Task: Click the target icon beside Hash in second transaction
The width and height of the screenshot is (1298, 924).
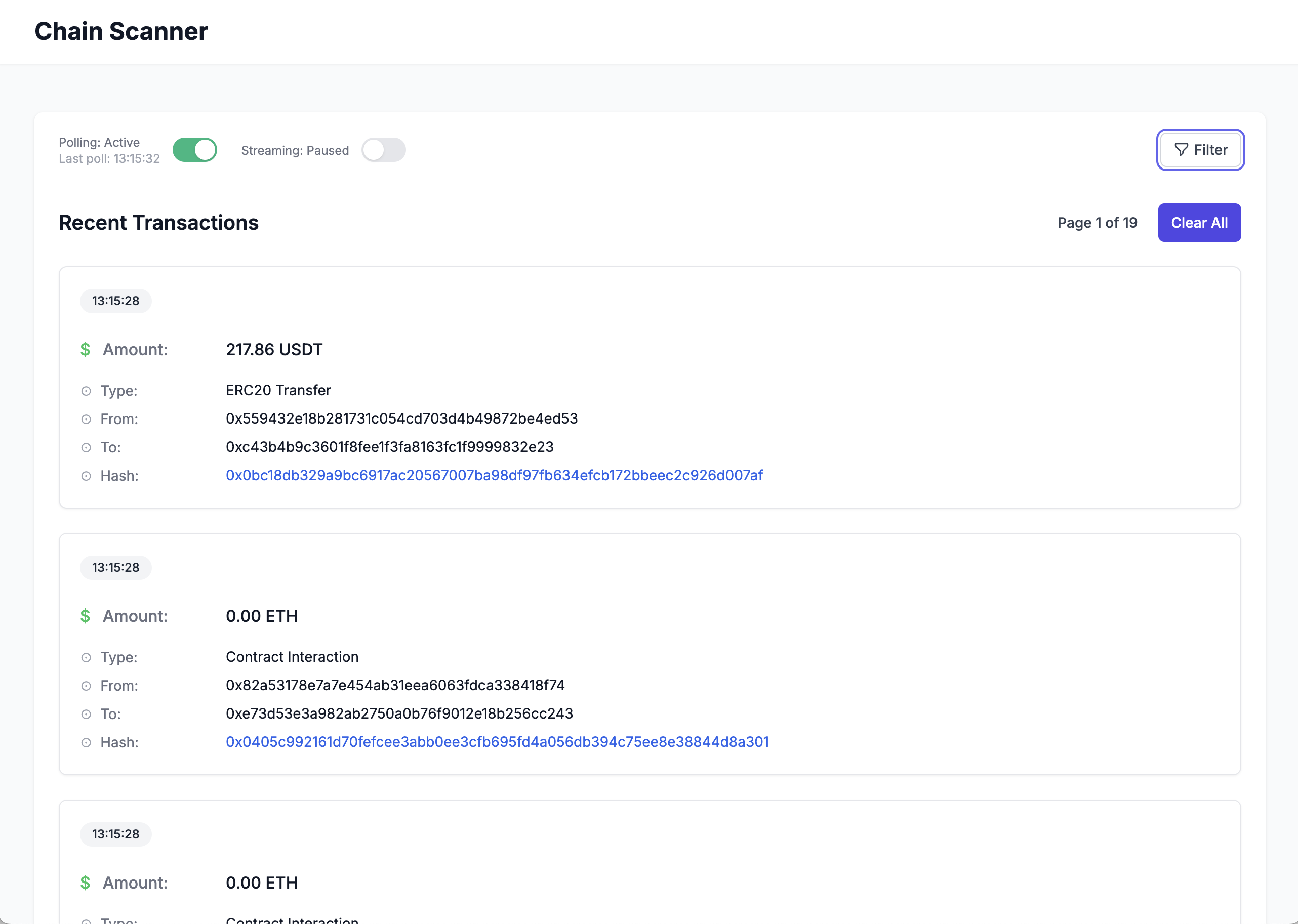Action: coord(86,743)
